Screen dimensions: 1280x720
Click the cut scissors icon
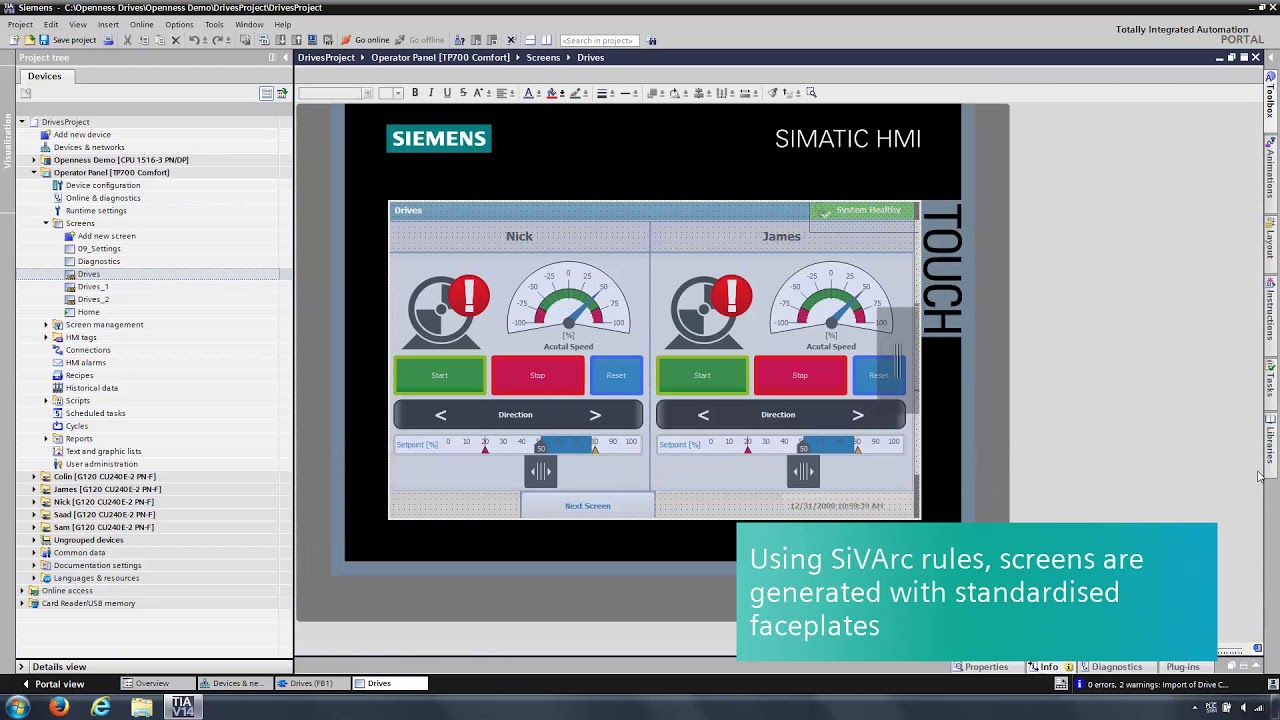pos(128,40)
